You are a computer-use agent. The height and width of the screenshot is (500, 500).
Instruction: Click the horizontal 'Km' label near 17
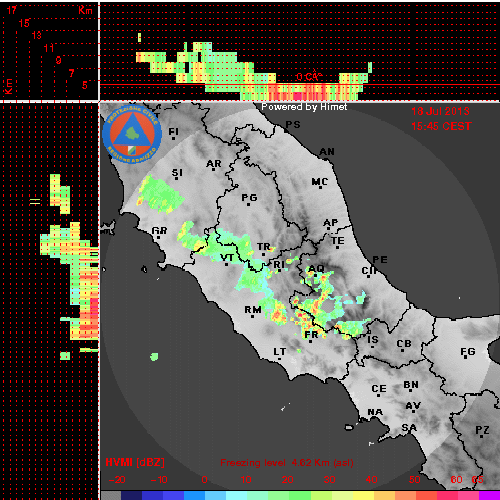(x=85, y=10)
